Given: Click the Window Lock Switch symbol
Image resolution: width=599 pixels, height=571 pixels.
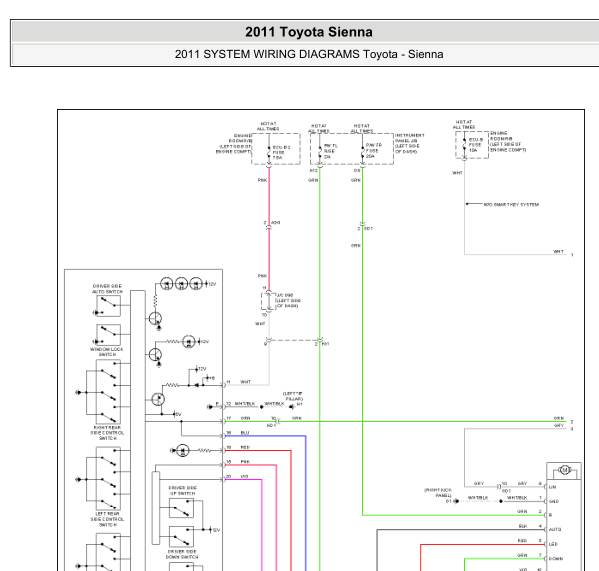Looking at the screenshot, I should (x=108, y=335).
